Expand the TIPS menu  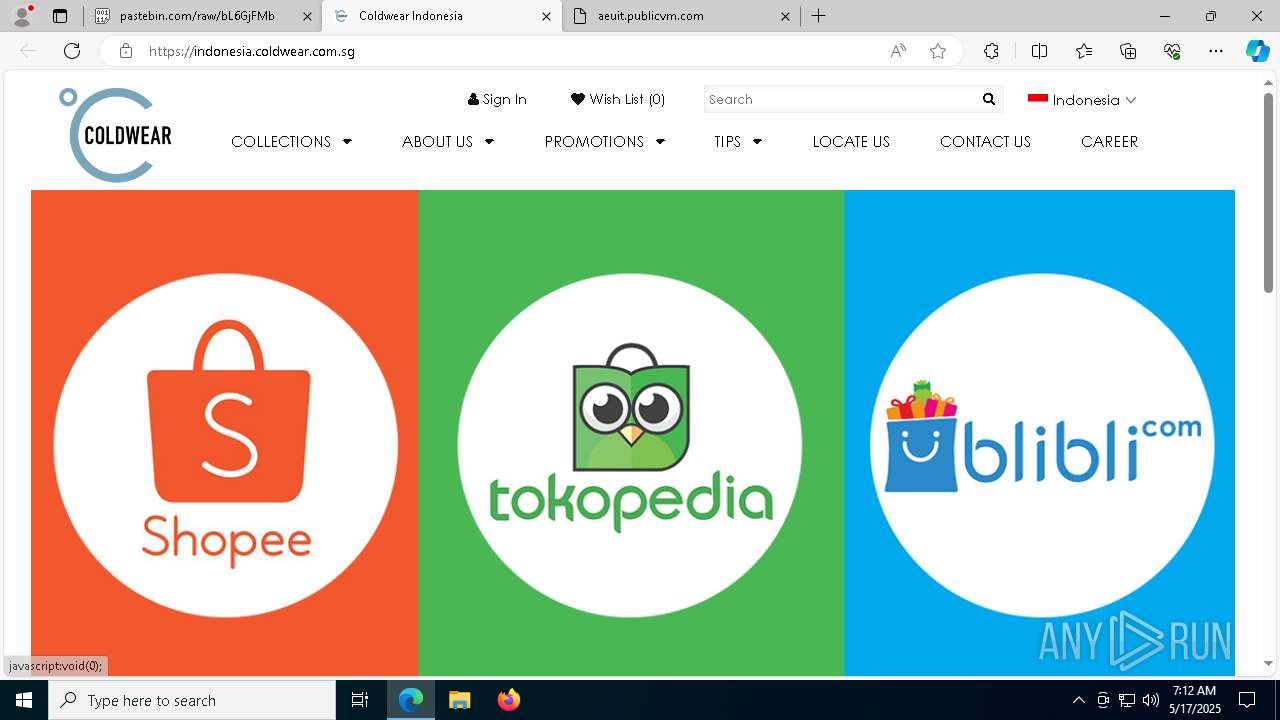(737, 142)
